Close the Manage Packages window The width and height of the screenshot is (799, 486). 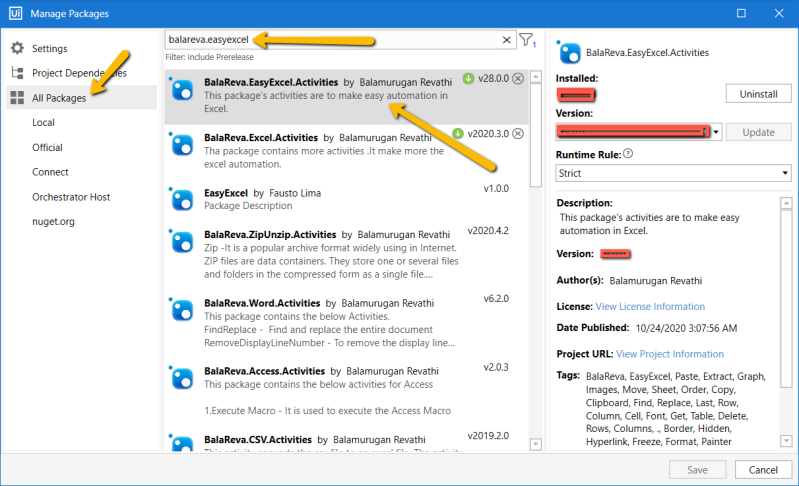(779, 13)
